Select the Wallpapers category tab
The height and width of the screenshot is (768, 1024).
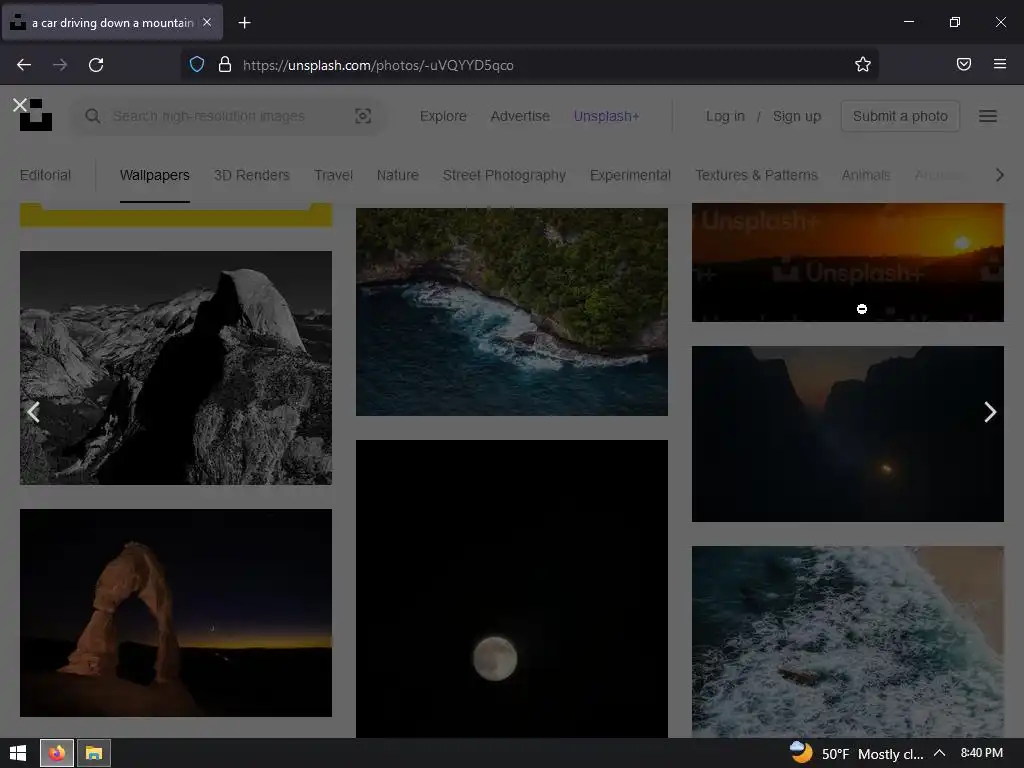point(155,175)
